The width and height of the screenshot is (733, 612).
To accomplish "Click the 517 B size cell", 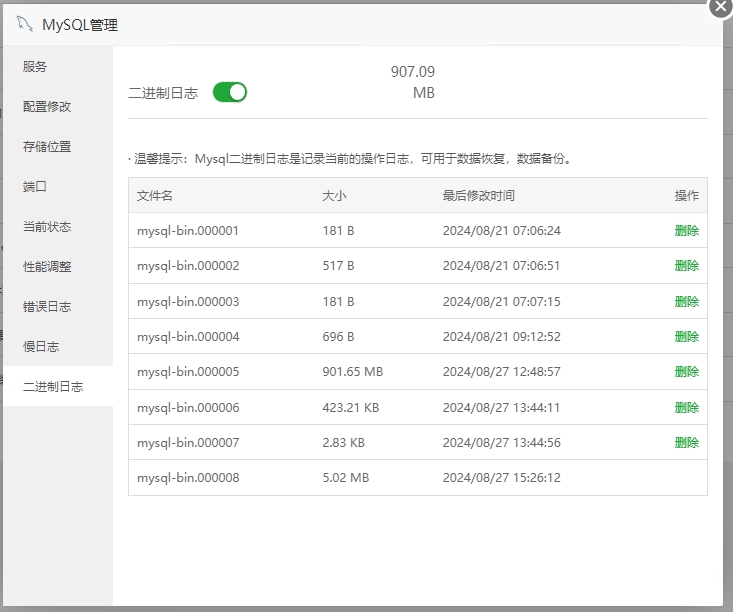I will pyautogui.click(x=338, y=266).
